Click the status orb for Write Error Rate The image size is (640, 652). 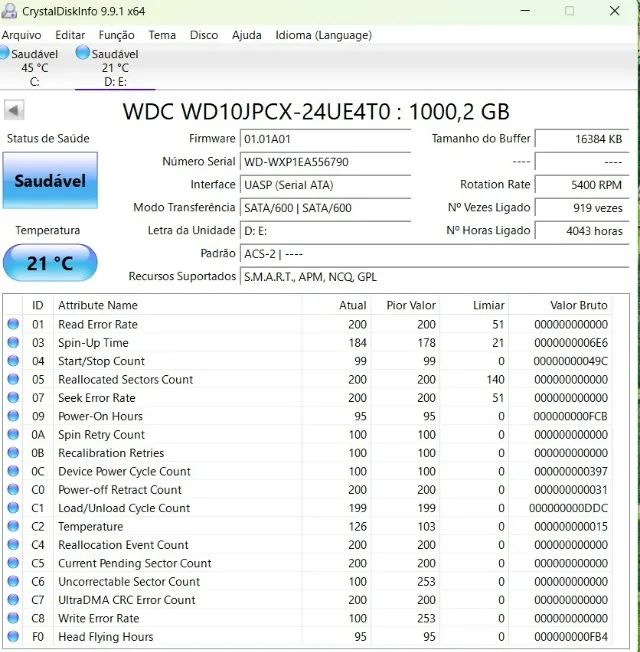coord(13,617)
